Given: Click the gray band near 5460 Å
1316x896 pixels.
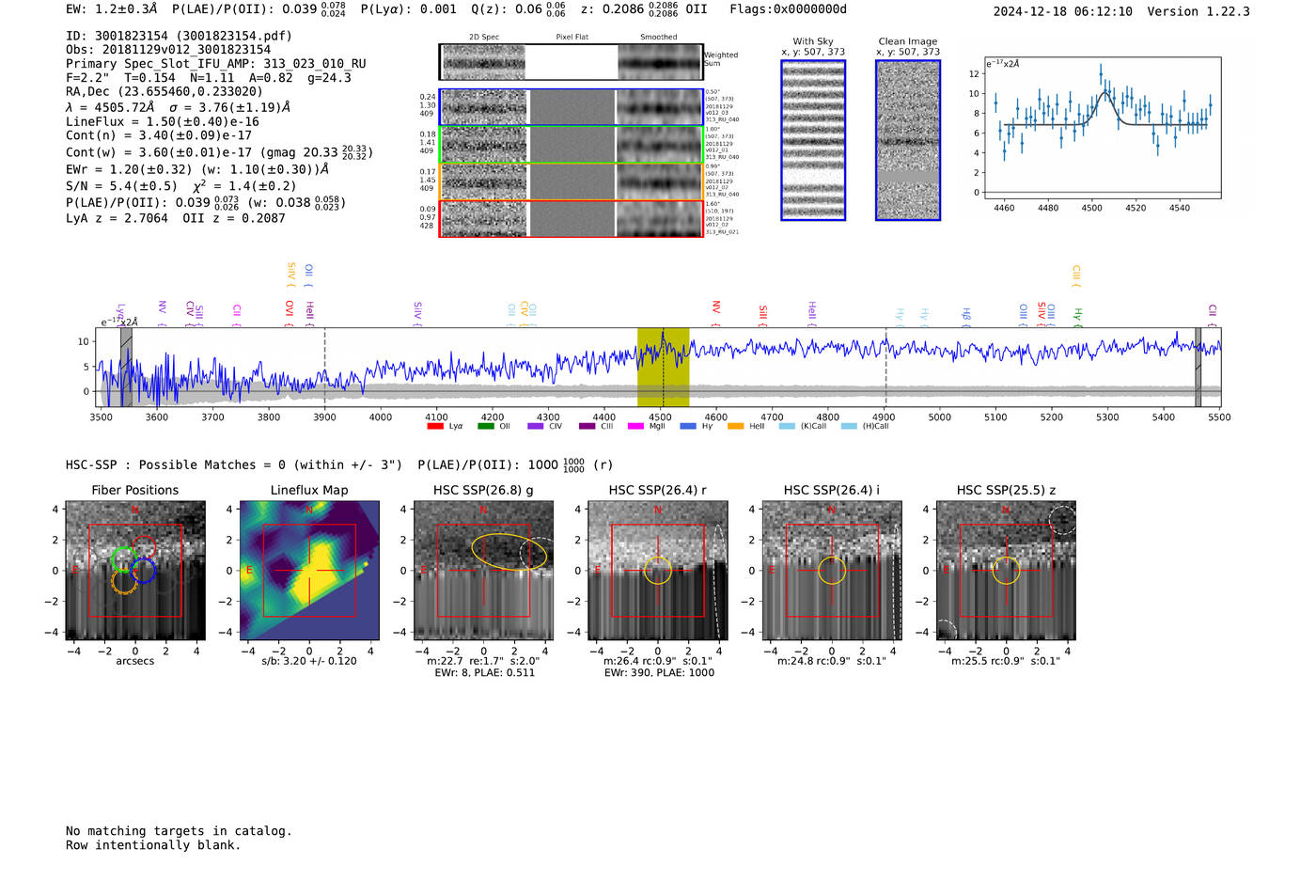Looking at the screenshot, I should pos(1198,367).
